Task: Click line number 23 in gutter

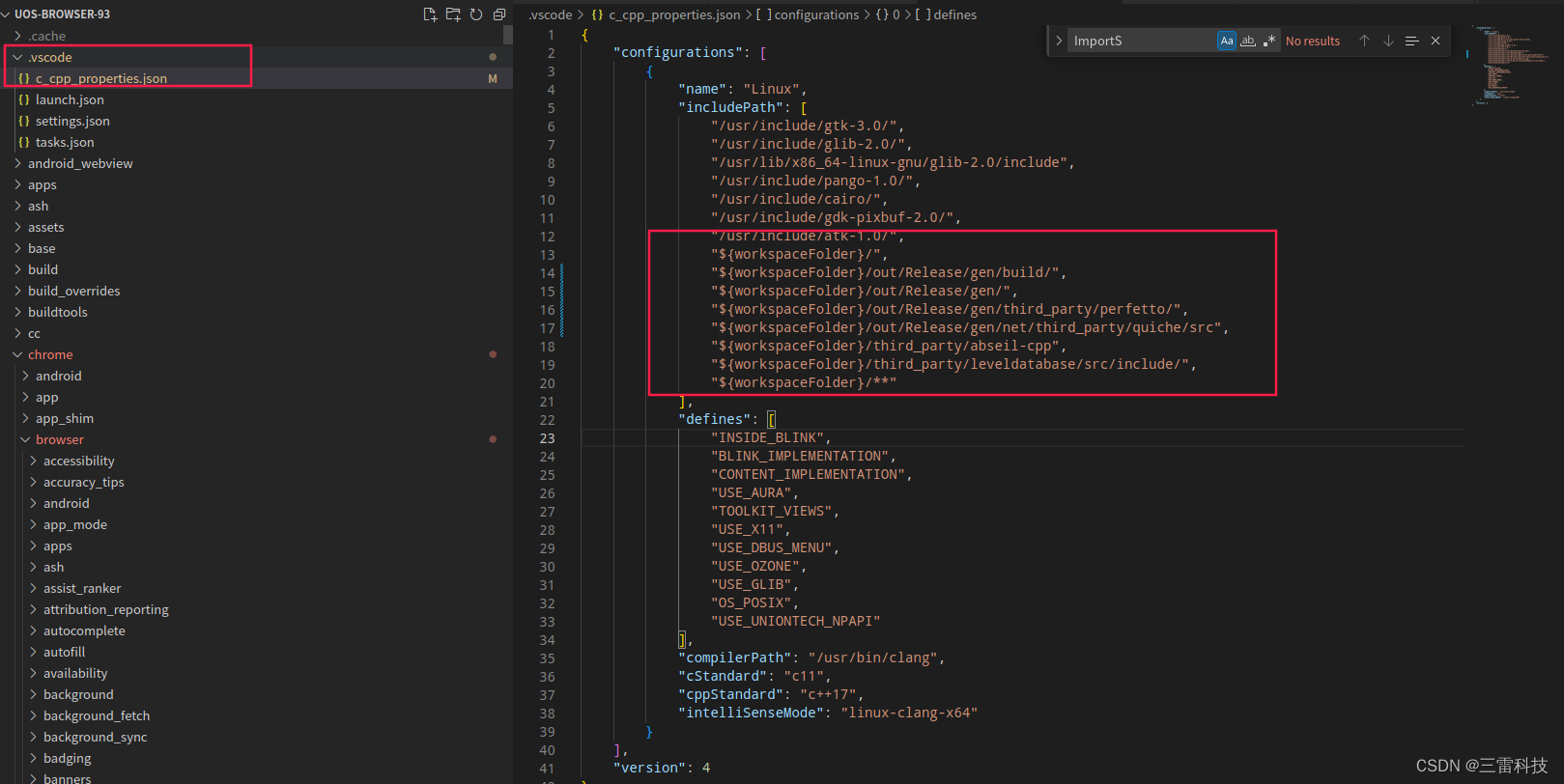Action: (x=548, y=437)
